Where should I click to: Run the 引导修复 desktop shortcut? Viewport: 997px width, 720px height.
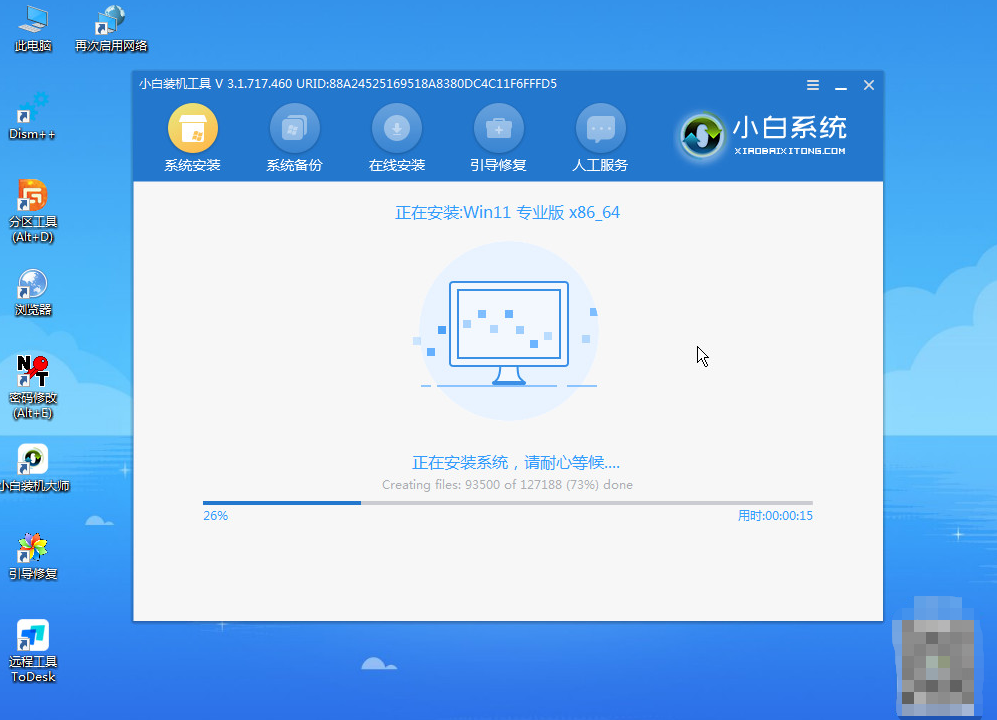click(32, 555)
